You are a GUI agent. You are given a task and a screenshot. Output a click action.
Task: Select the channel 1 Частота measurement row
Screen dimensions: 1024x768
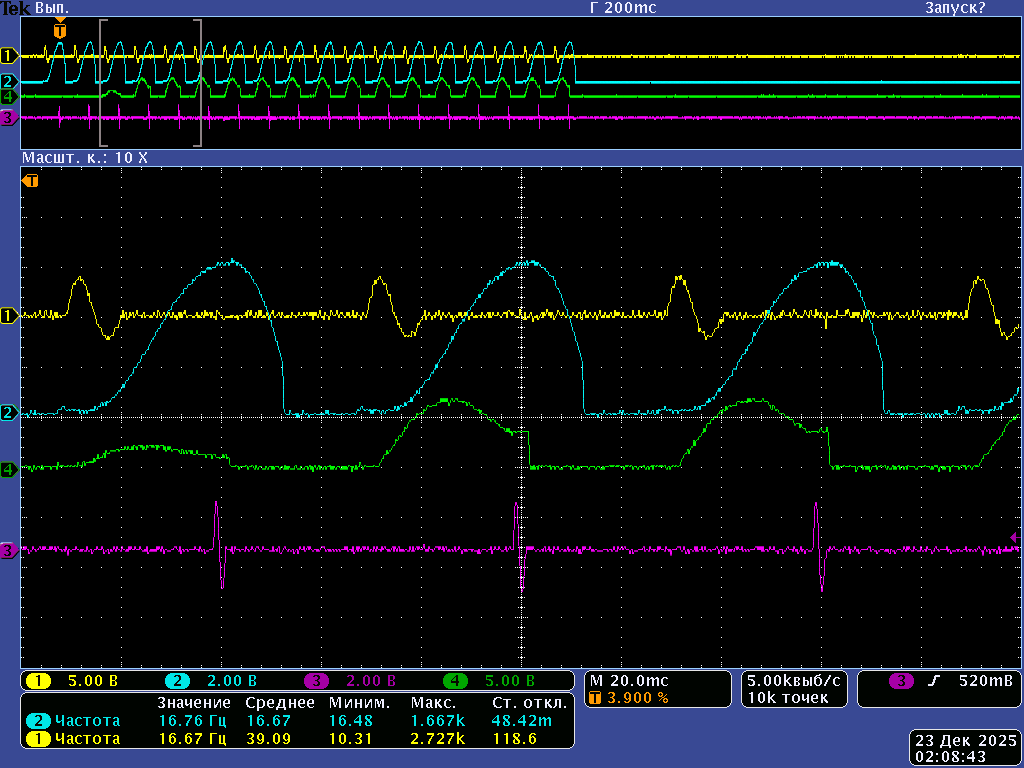pyautogui.click(x=88, y=738)
